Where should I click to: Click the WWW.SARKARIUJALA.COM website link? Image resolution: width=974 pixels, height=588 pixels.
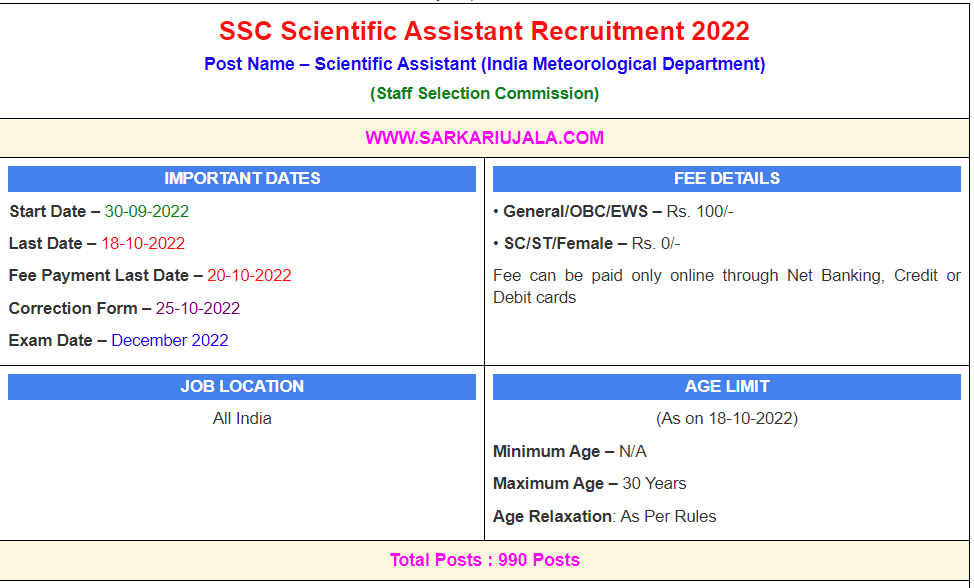[484, 138]
